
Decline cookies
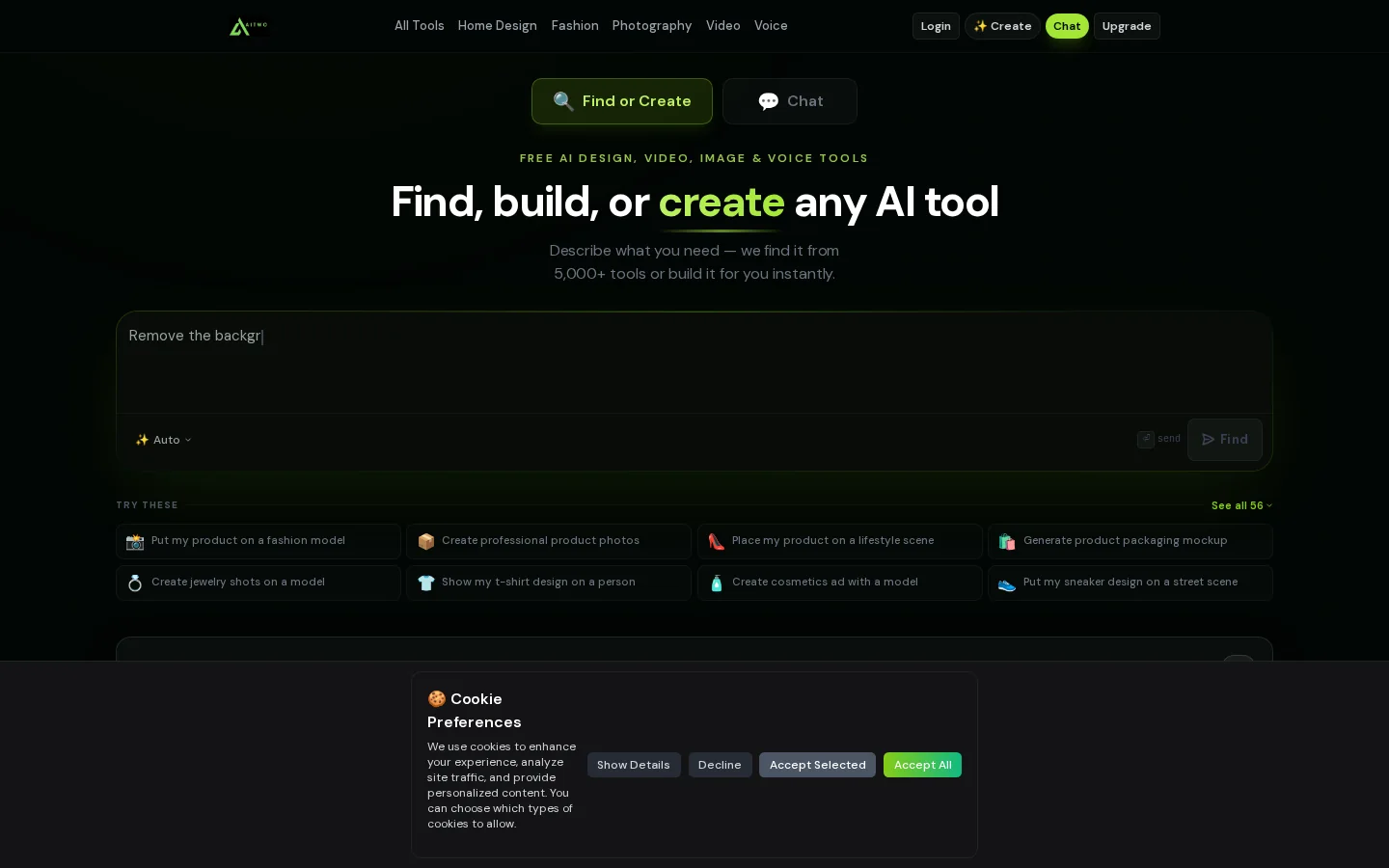click(x=720, y=765)
